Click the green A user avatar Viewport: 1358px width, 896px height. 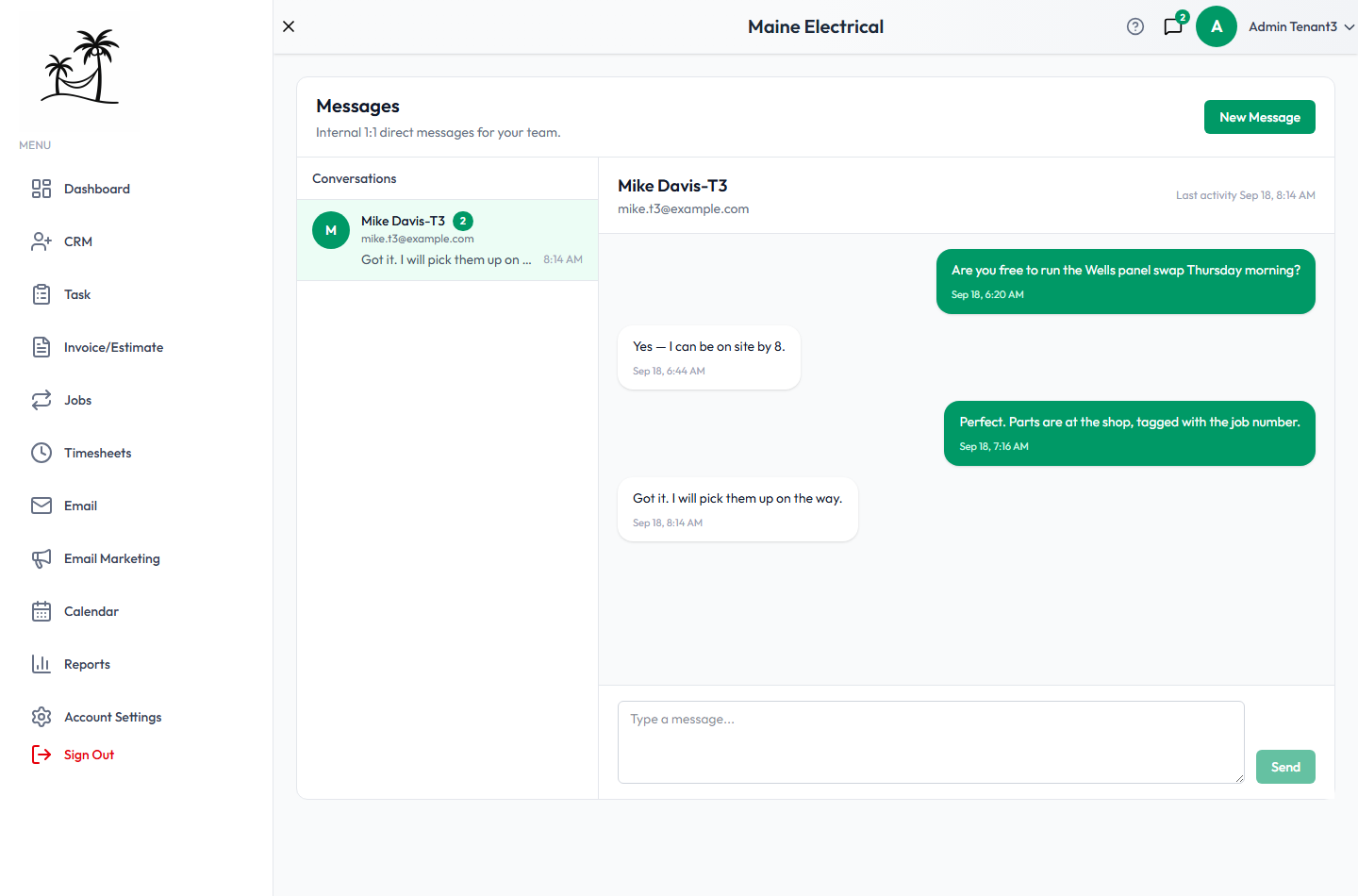(1217, 26)
